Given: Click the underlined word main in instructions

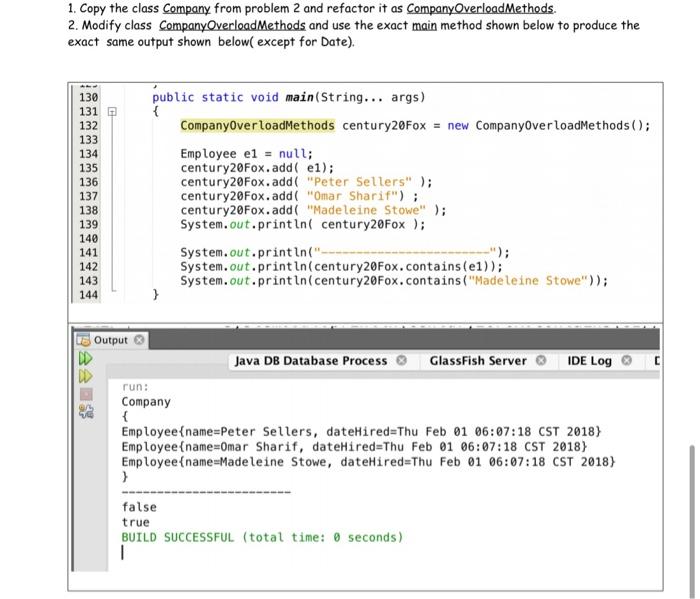Looking at the screenshot, I should tap(424, 25).
